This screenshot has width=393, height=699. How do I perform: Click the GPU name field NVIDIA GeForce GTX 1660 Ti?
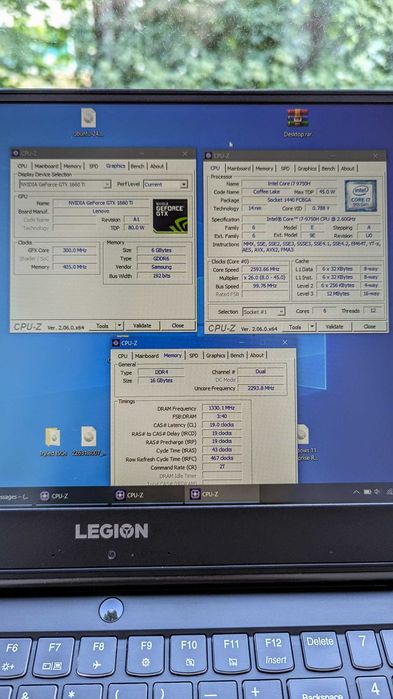[102, 203]
